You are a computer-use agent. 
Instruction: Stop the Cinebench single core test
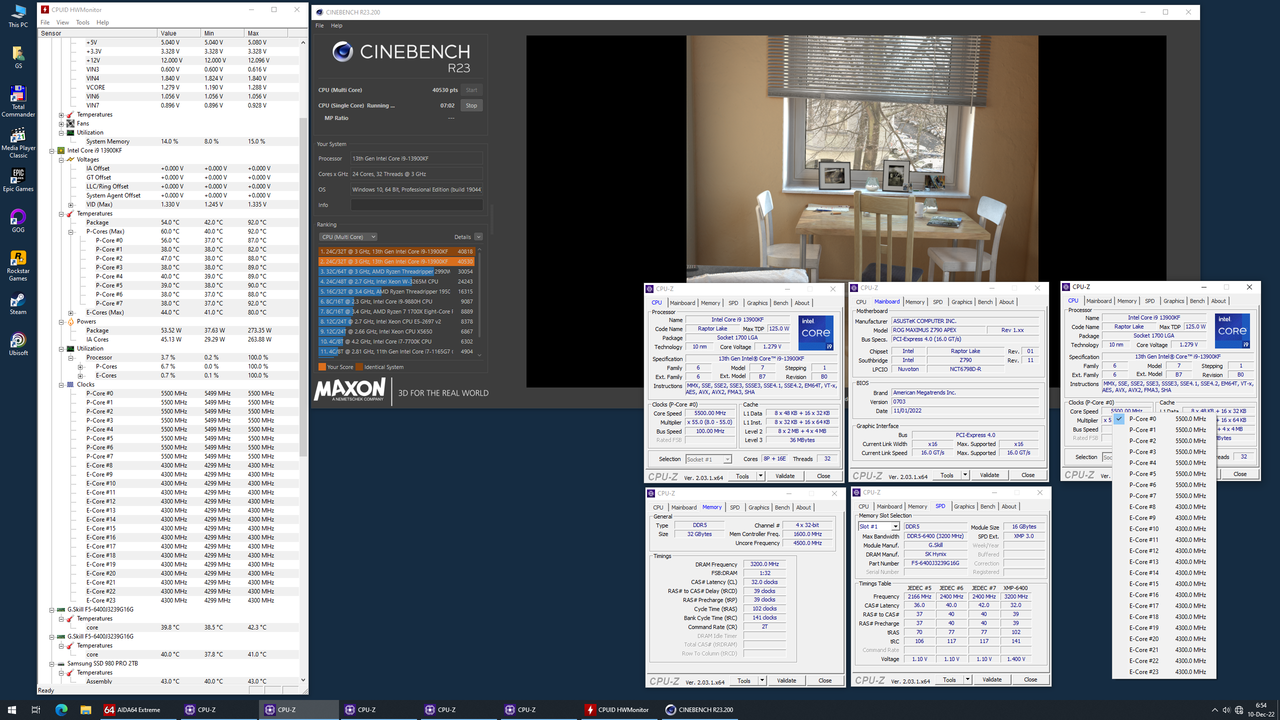(x=471, y=105)
